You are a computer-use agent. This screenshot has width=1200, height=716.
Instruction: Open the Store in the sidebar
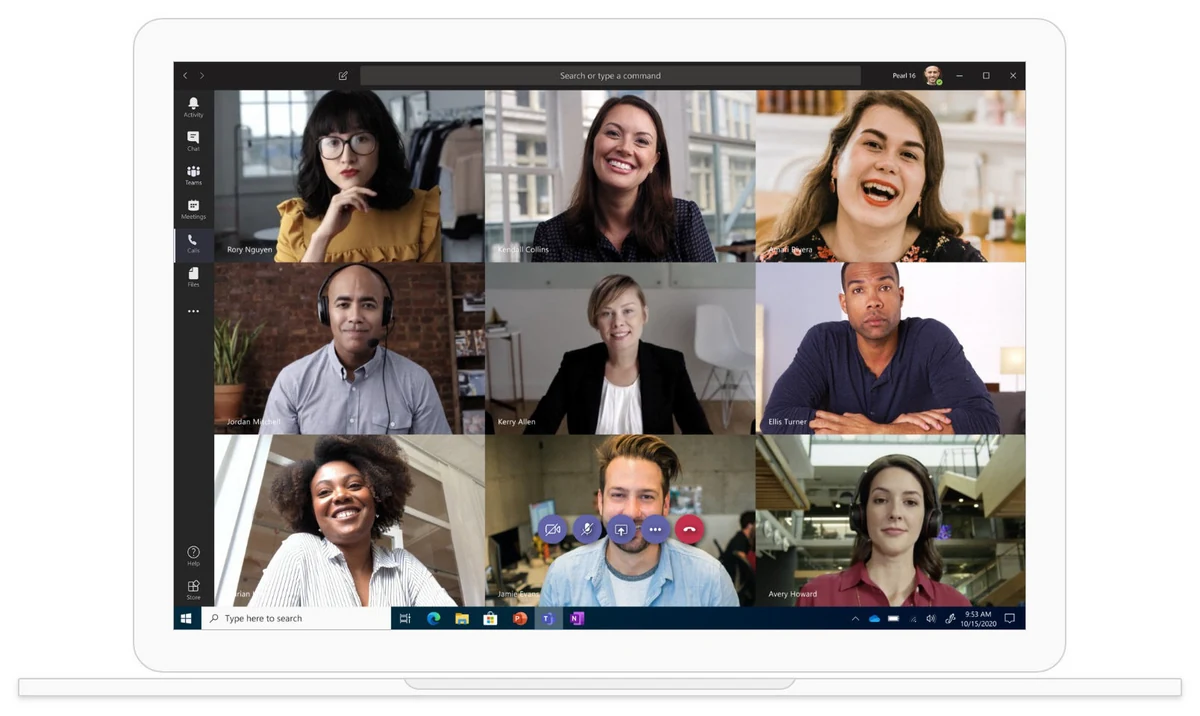193,590
